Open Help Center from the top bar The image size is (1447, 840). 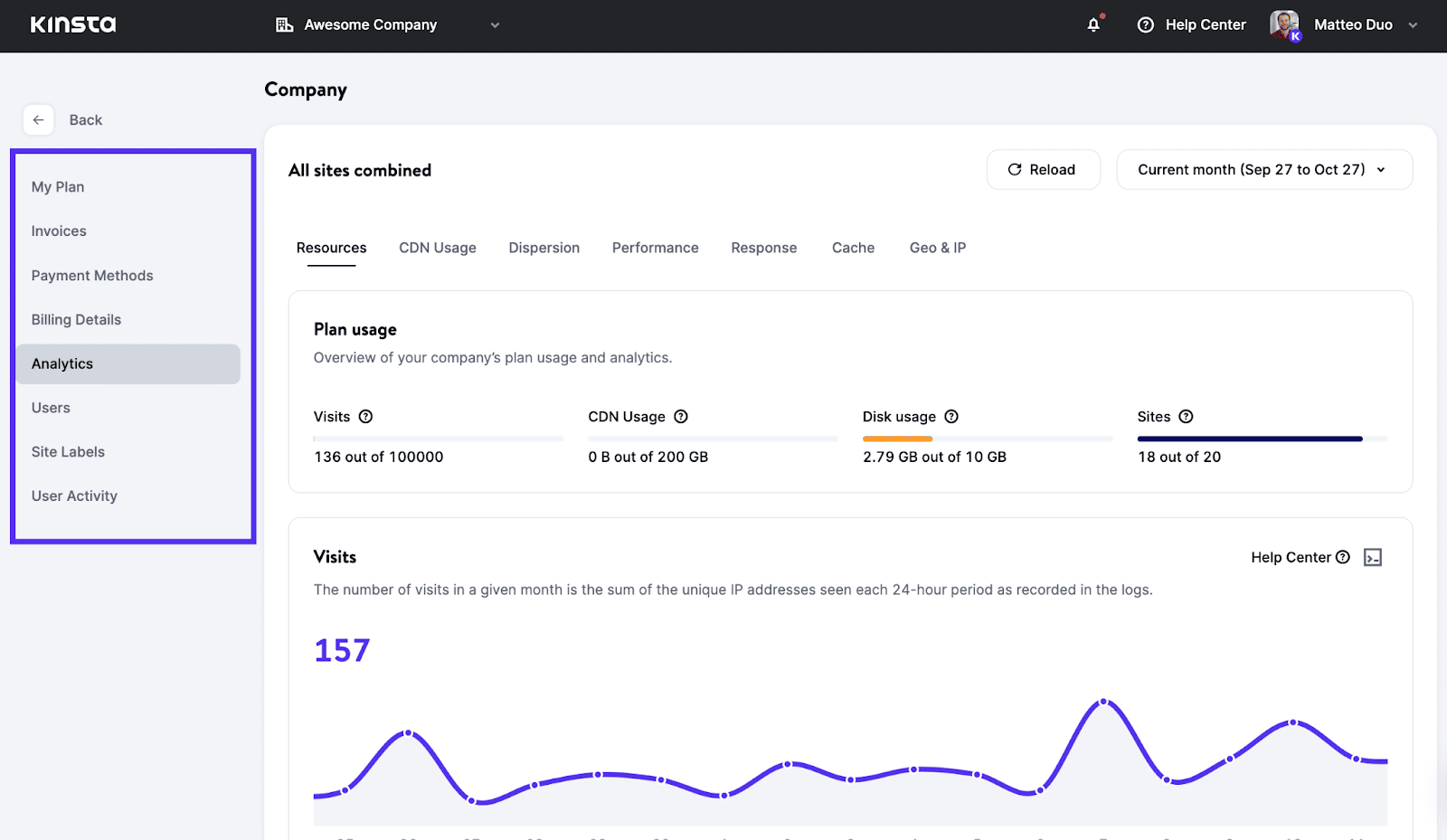(x=1190, y=24)
